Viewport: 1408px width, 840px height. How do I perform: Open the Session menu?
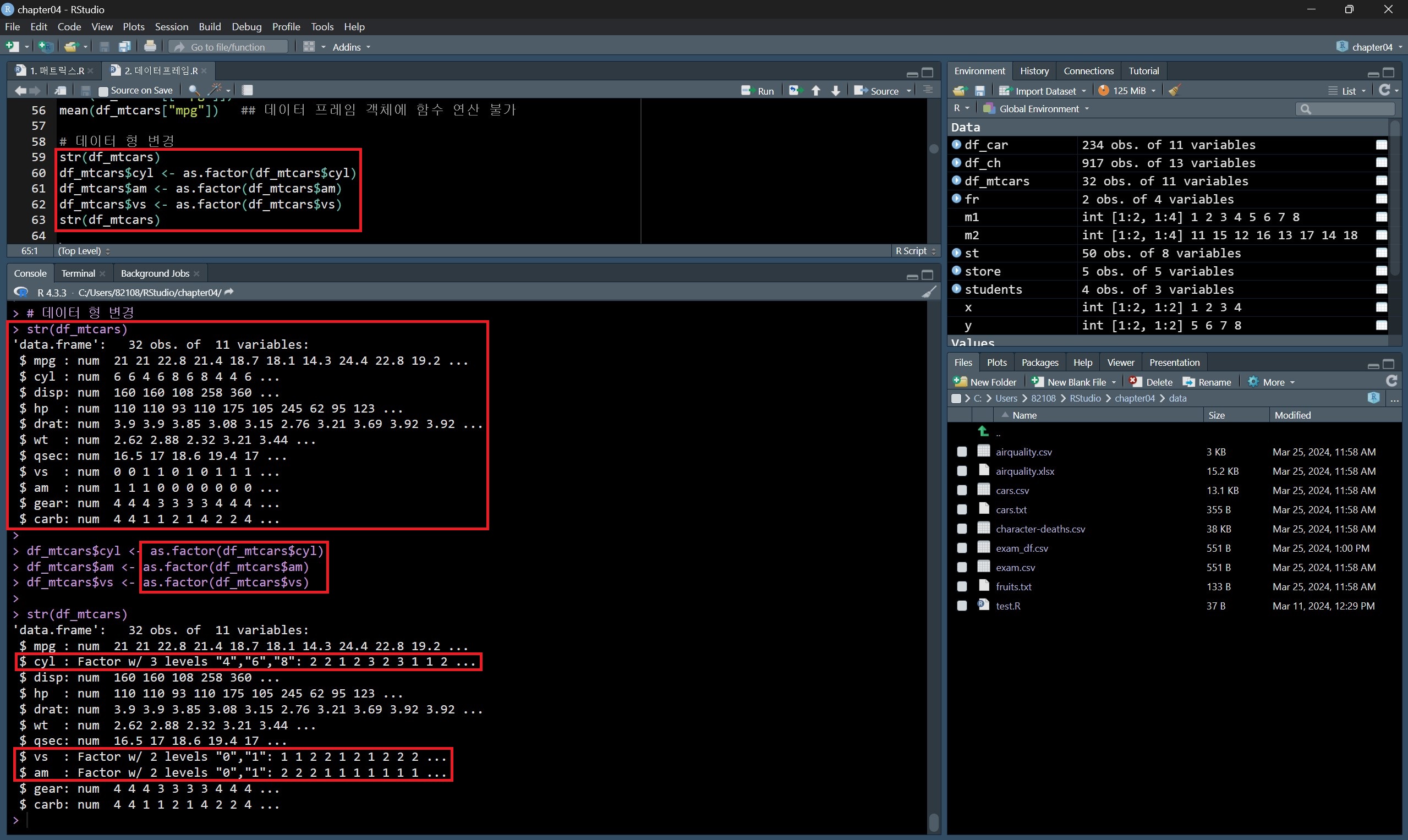coord(171,26)
